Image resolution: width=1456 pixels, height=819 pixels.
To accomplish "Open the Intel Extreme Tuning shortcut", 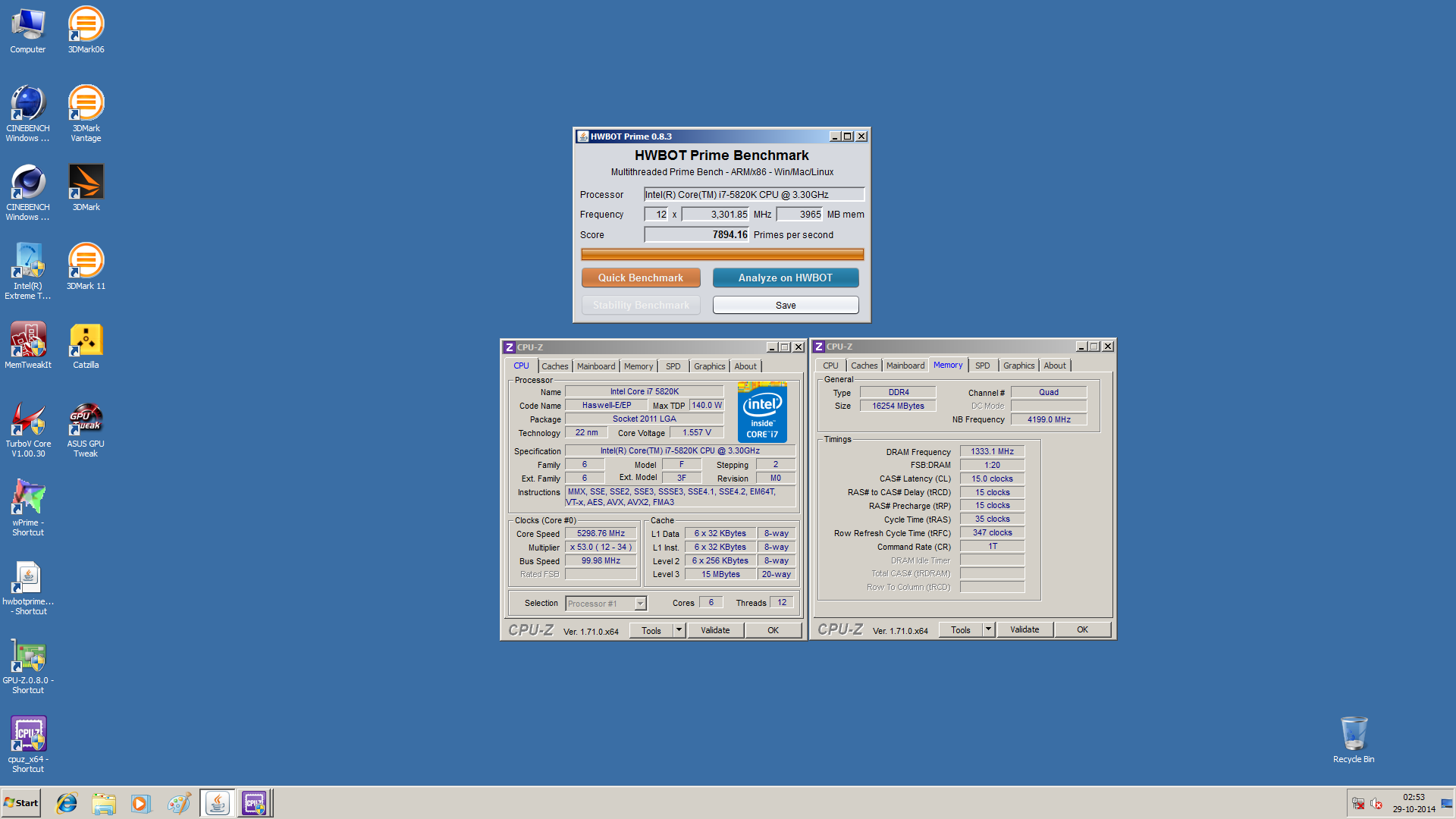I will coord(28,271).
